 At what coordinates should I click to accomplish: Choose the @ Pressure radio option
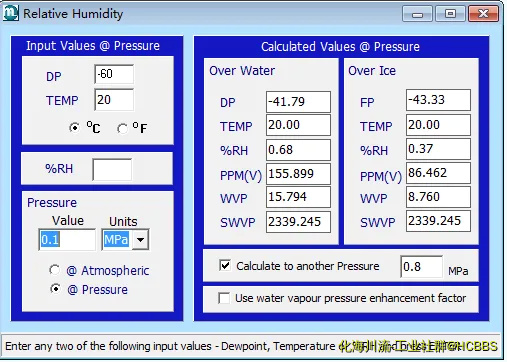[x=55, y=289]
